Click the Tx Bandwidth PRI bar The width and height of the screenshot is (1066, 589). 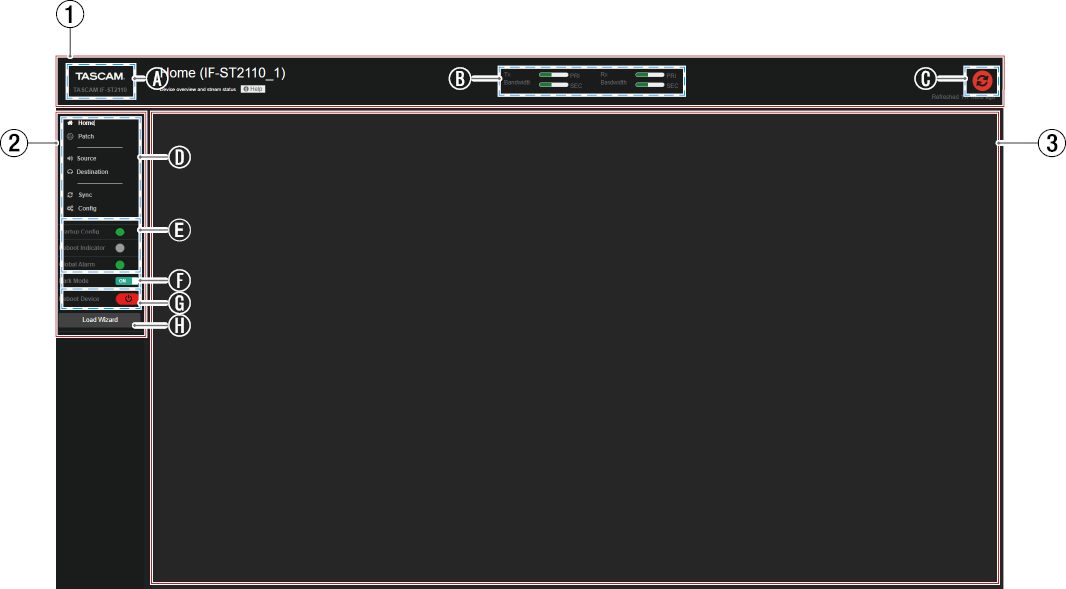pyautogui.click(x=553, y=75)
